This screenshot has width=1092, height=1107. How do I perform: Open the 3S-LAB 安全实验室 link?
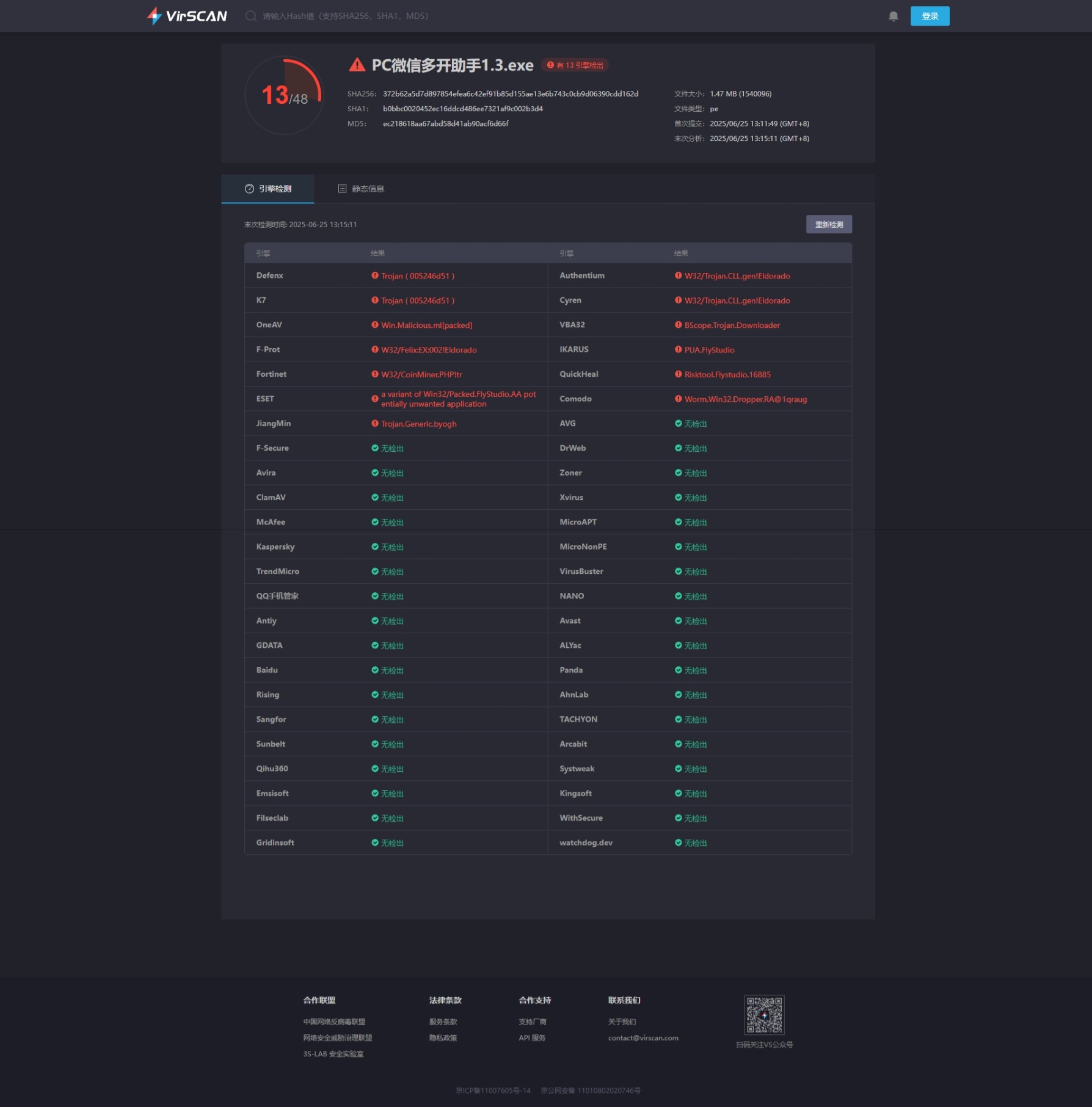pos(333,1054)
